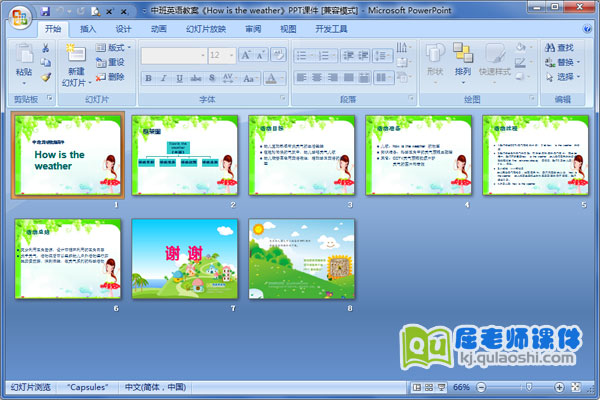Decrease font size with the small A

[x=261, y=55]
